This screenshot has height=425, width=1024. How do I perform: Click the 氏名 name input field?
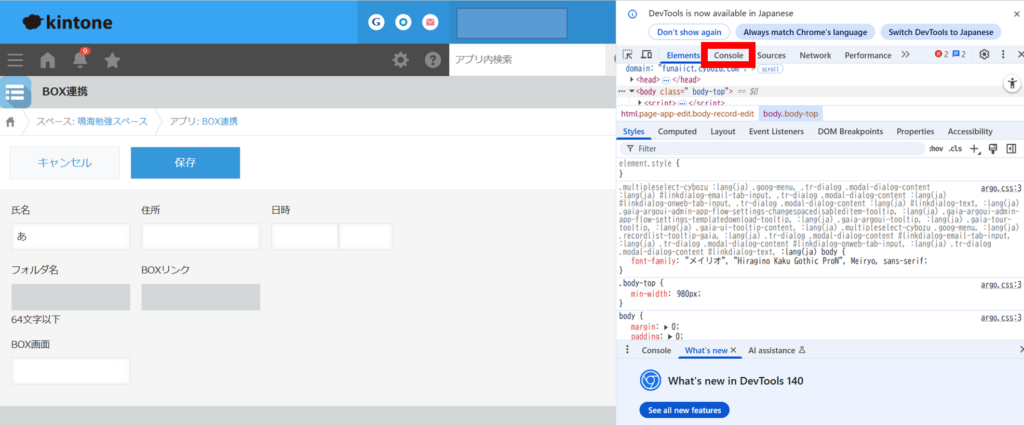pyautogui.click(x=71, y=237)
